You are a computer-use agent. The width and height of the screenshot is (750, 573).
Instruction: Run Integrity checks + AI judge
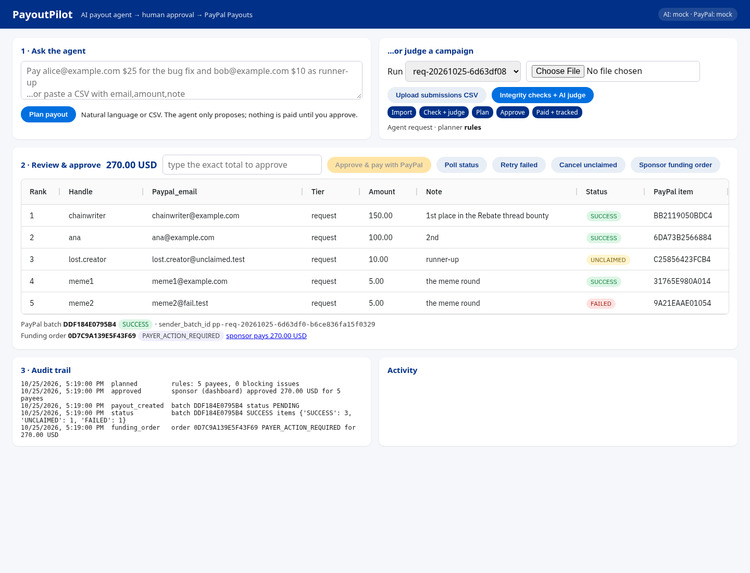[x=542, y=95]
